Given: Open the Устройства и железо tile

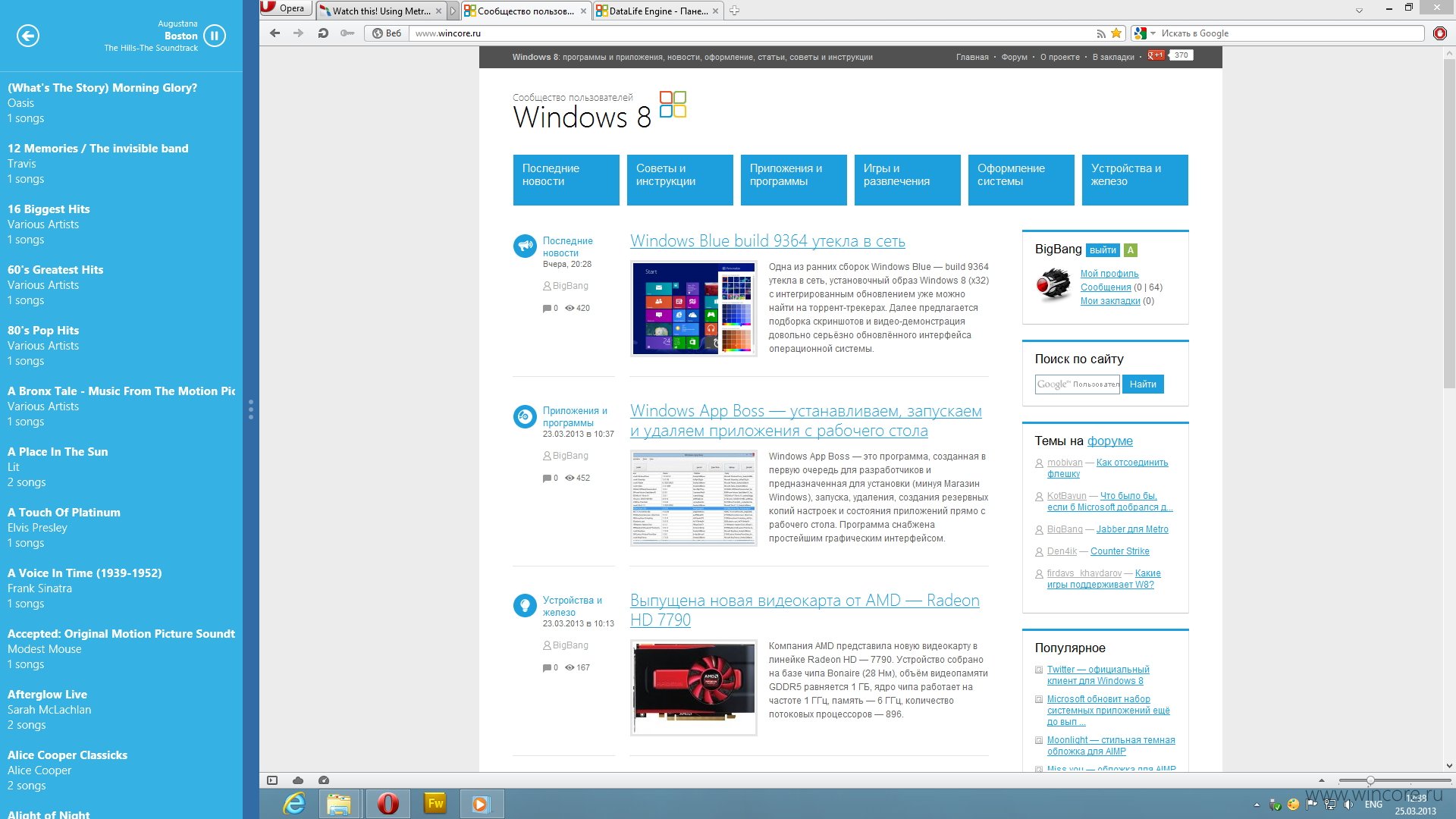Looking at the screenshot, I should coord(1134,180).
